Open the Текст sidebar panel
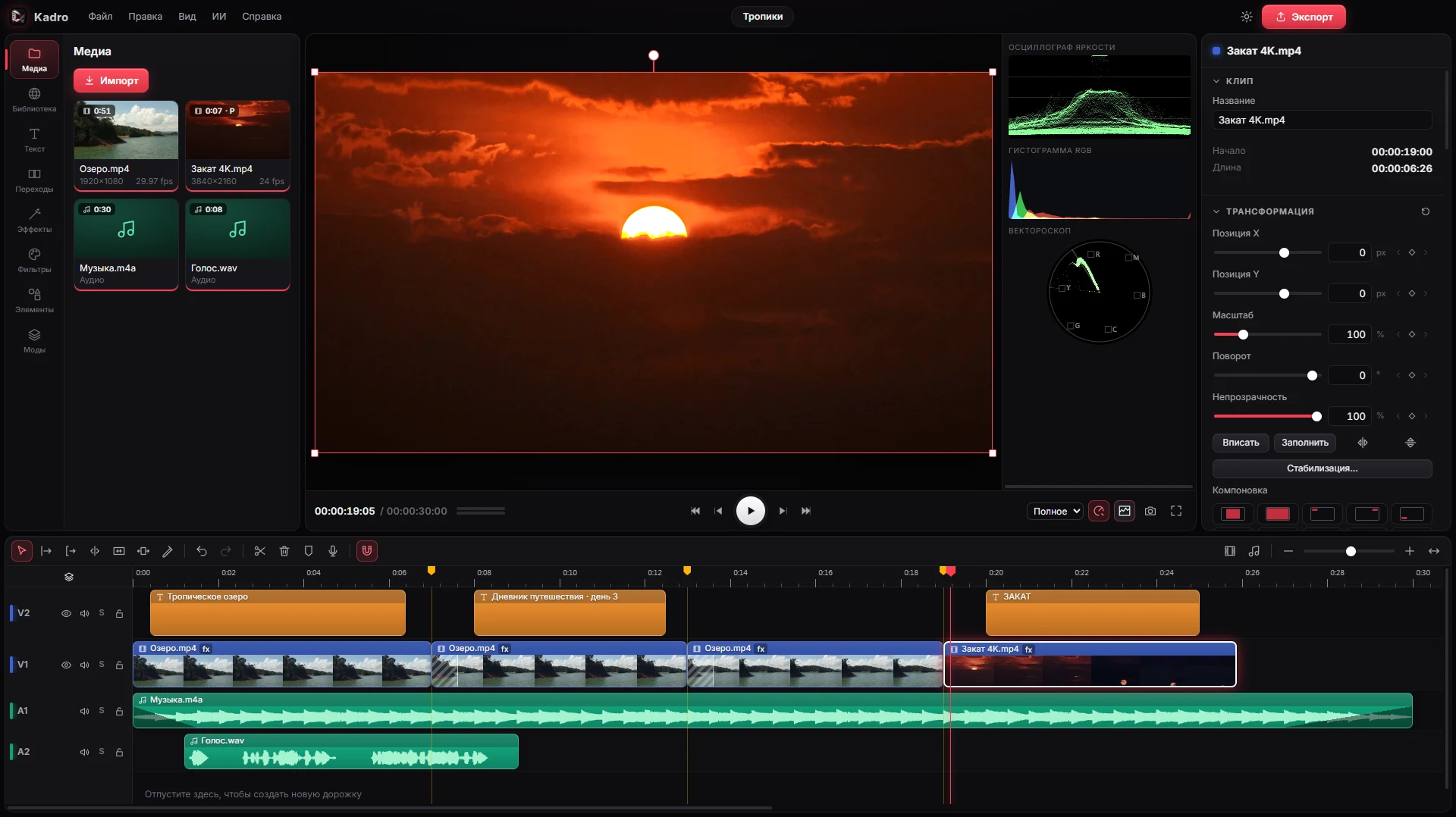The width and height of the screenshot is (1456, 817). click(34, 139)
